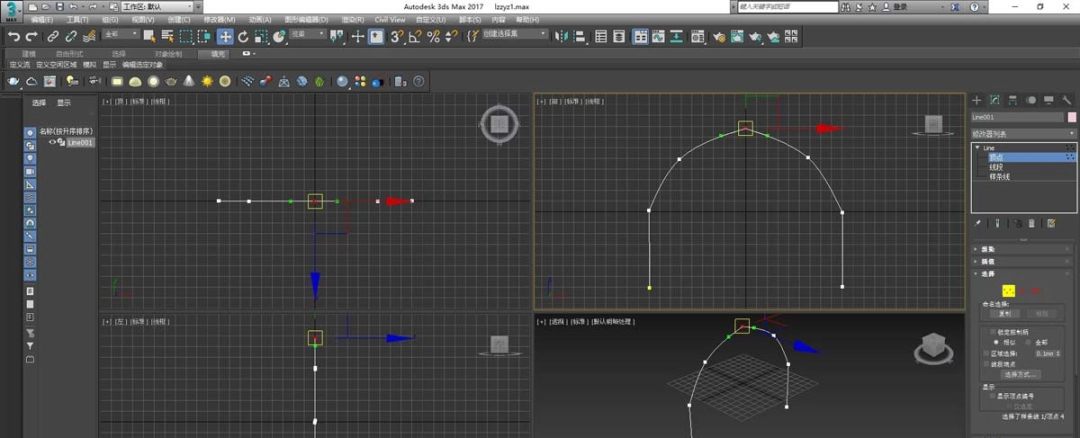Open the 工具(T) menu

coord(78,20)
